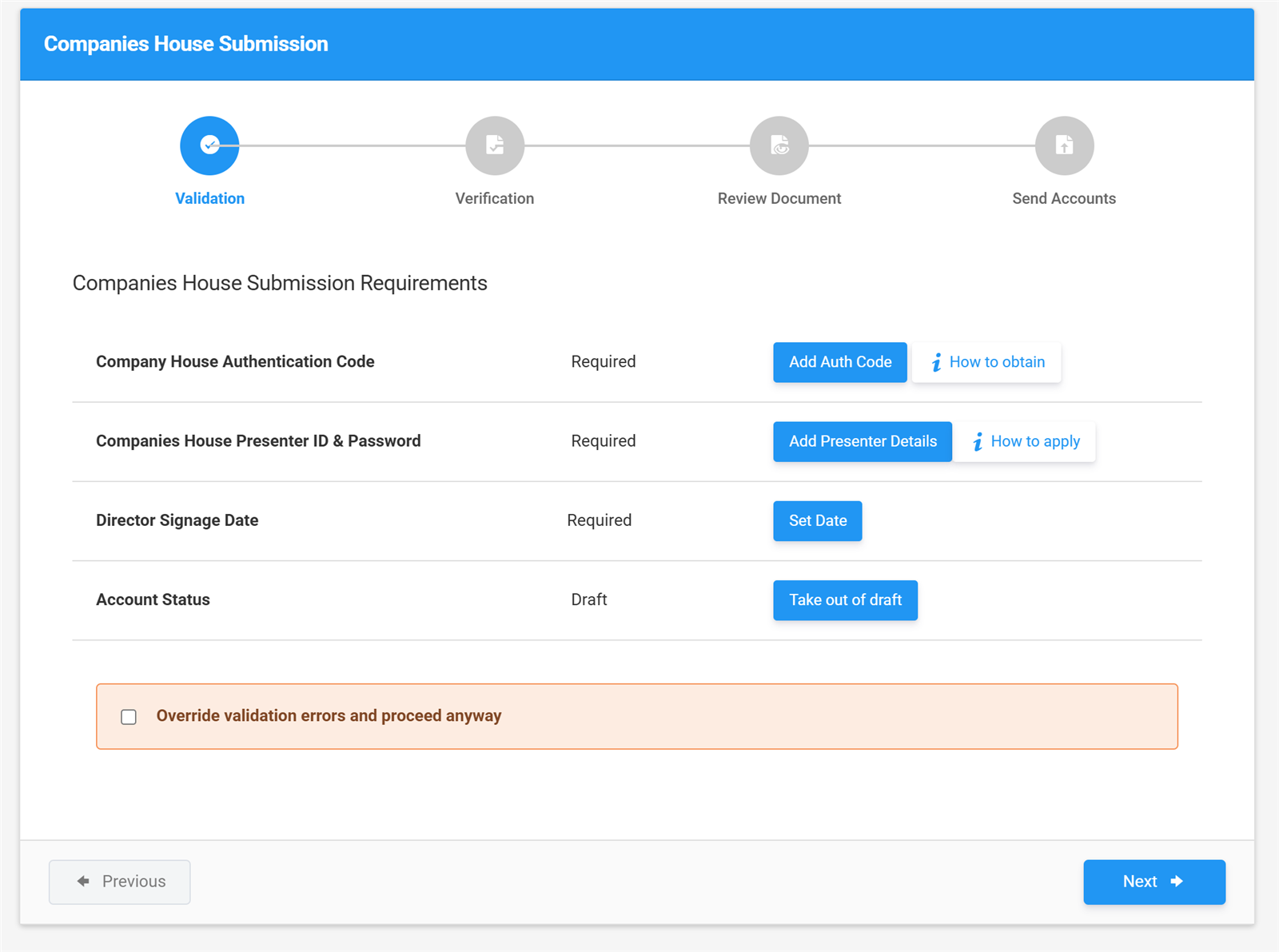
Task: Click the Send Accounts upload icon
Action: pyautogui.click(x=1064, y=145)
